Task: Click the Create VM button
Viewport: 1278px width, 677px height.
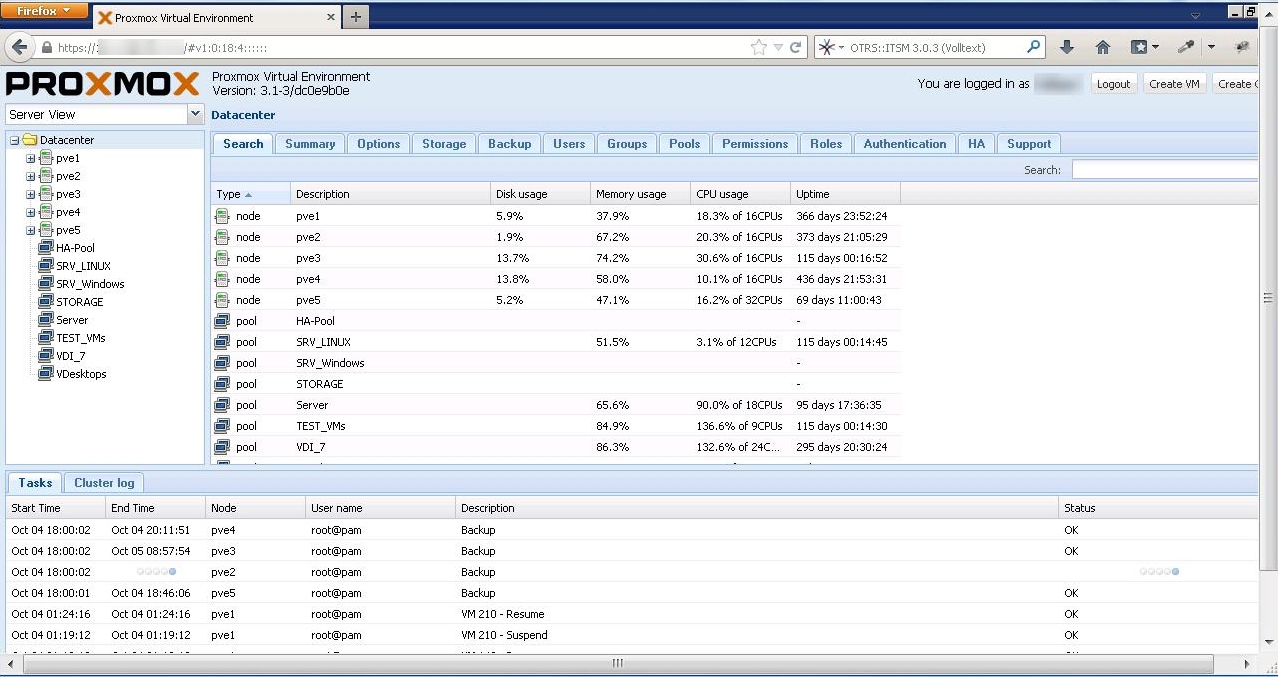Action: click(x=1174, y=84)
